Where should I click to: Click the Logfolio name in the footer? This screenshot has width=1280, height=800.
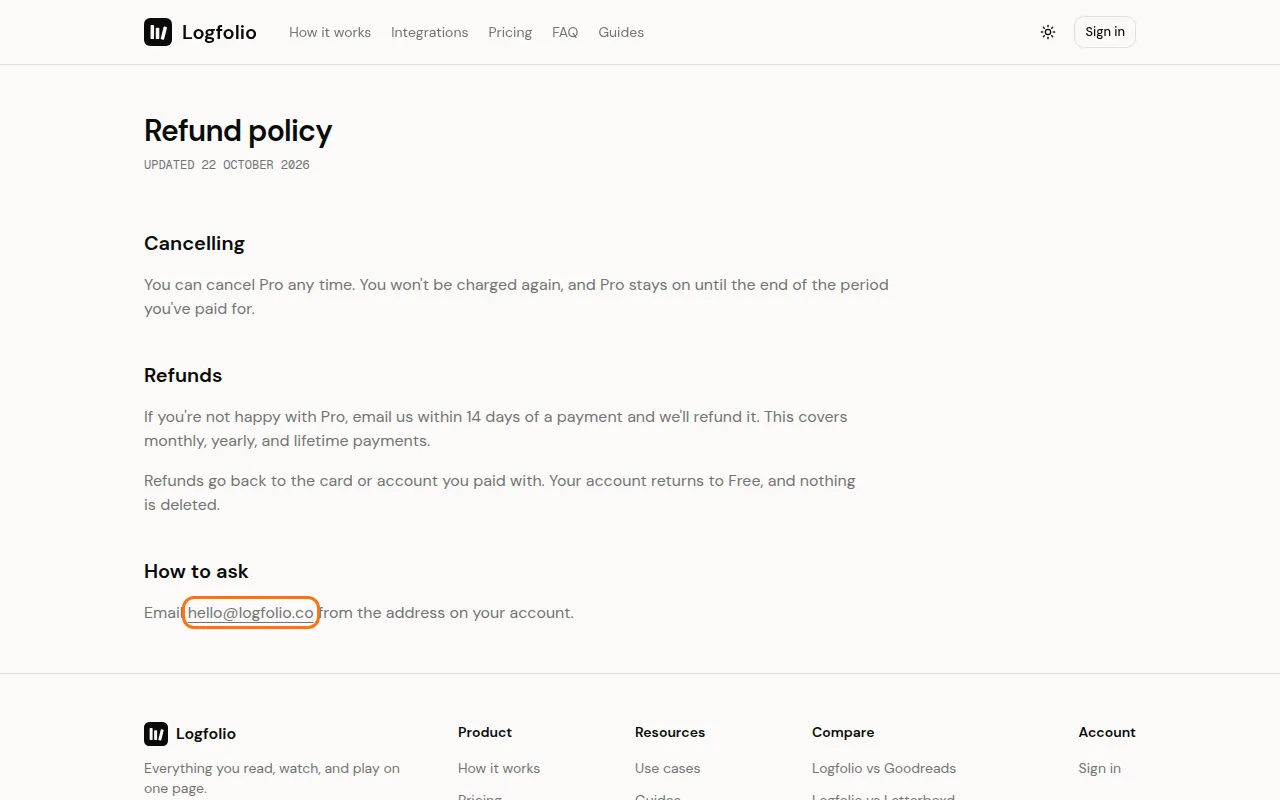206,734
